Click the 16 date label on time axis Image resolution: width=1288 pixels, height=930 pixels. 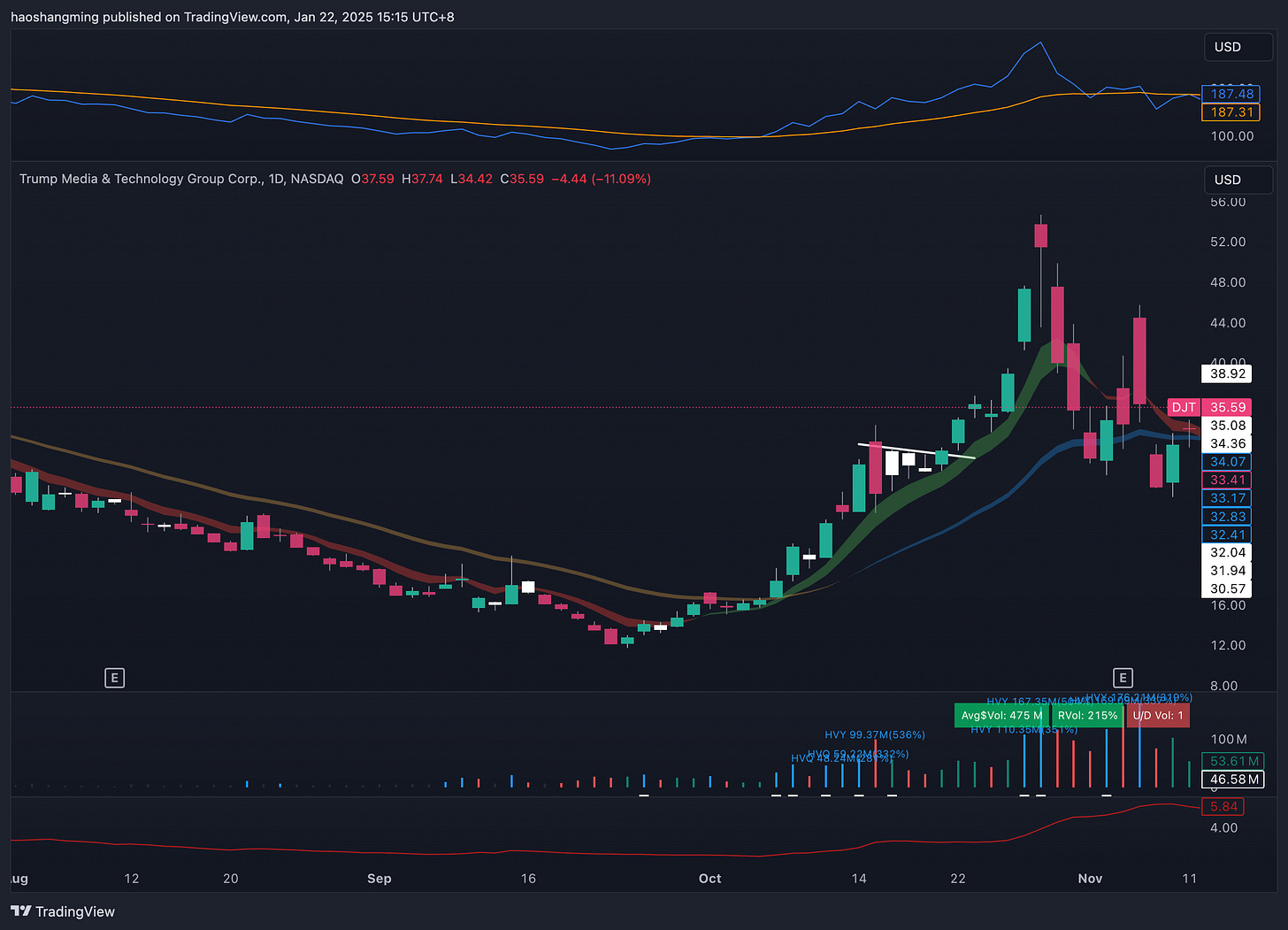528,879
